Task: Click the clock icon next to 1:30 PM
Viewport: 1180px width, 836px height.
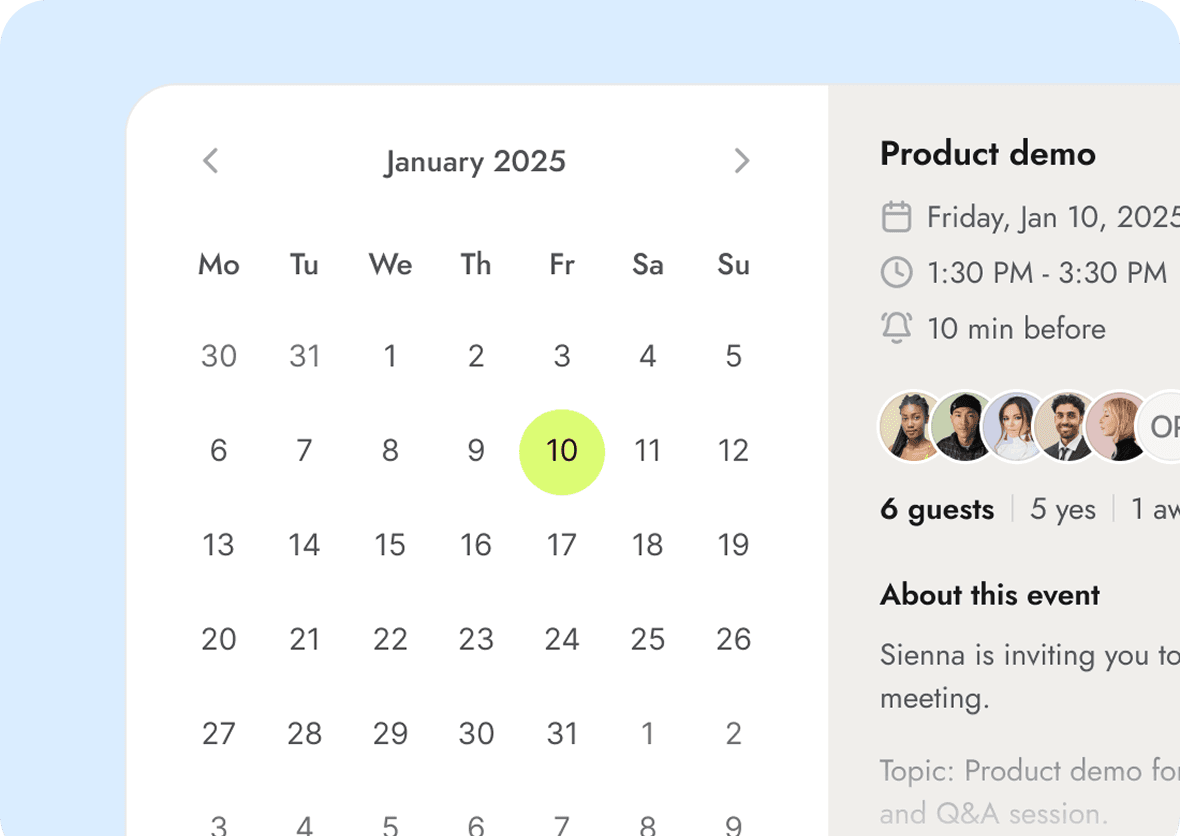Action: [x=896, y=272]
